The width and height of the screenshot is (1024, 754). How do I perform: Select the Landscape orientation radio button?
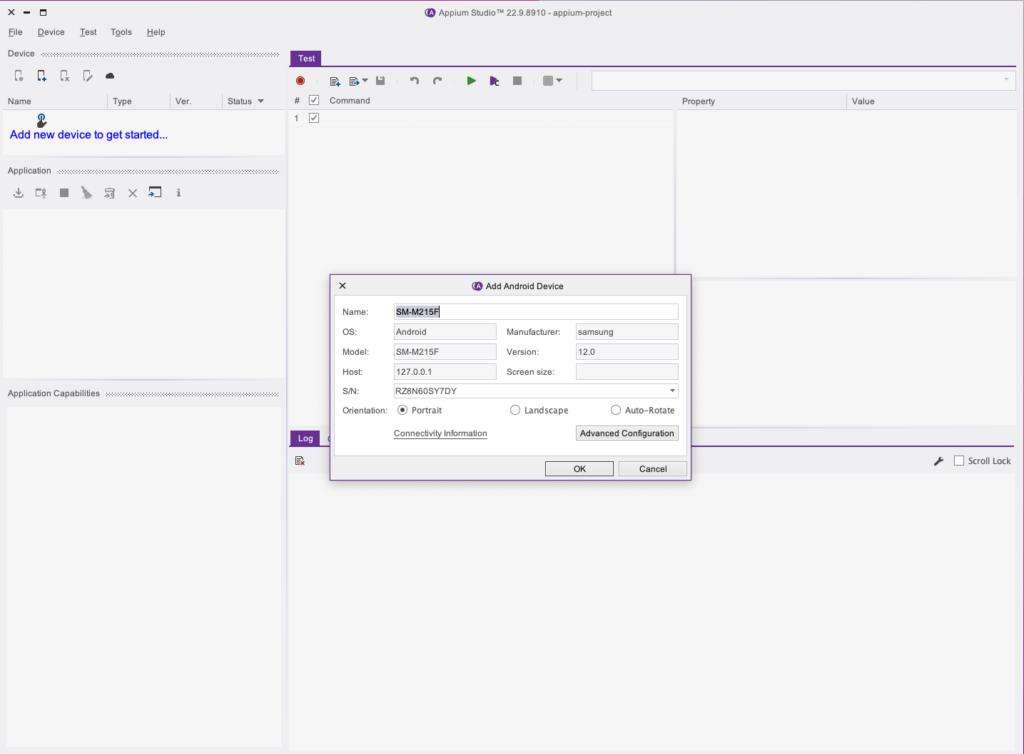click(x=515, y=410)
